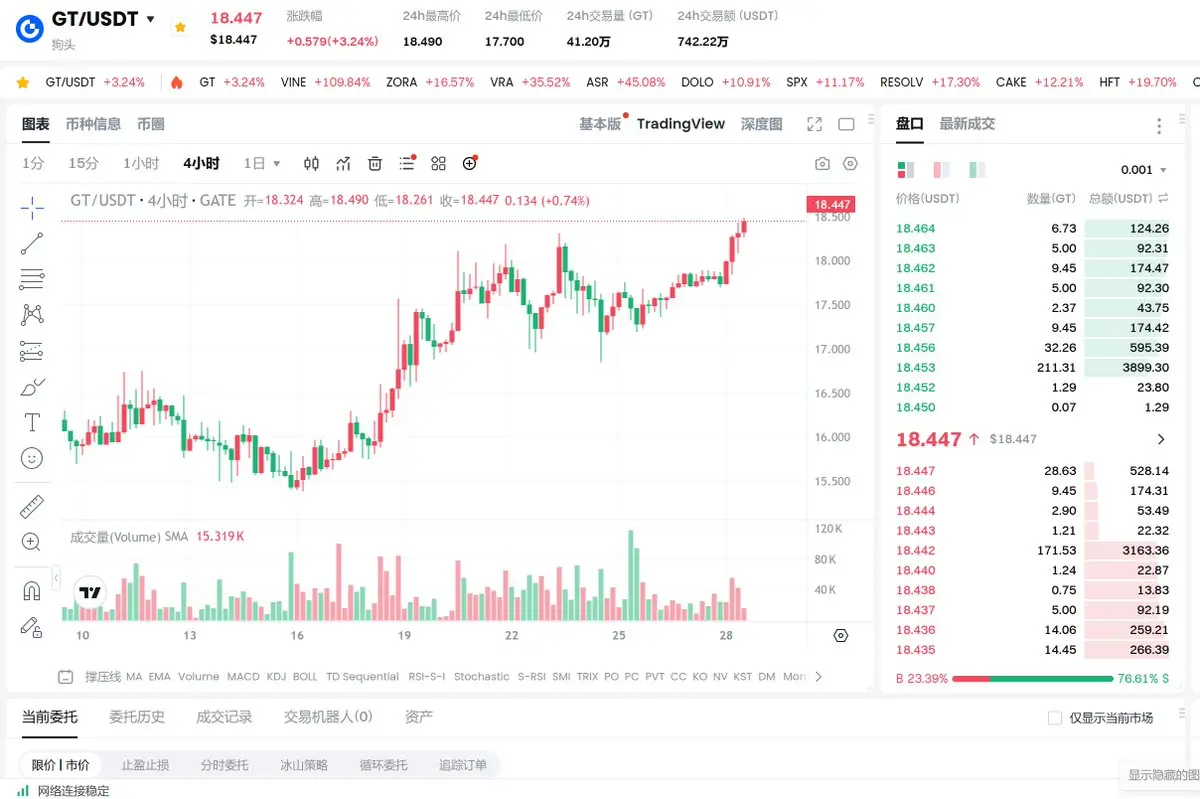Enter fullscreen chart mode

(815, 125)
